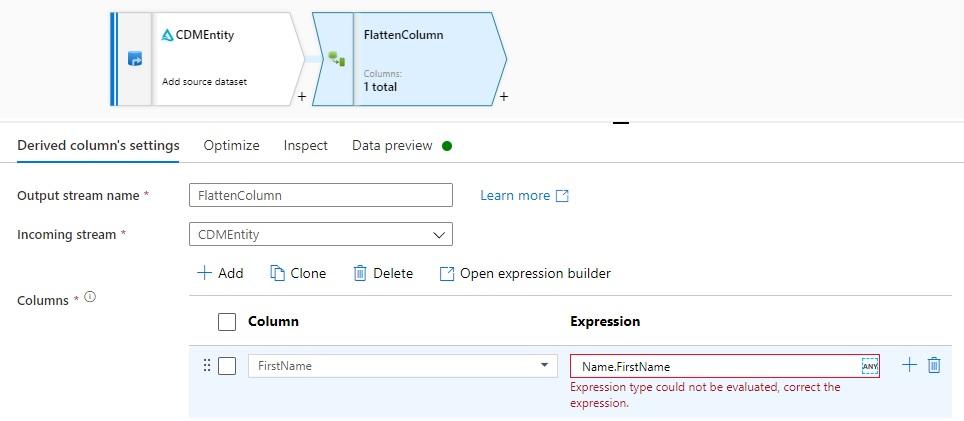Click the plus after CDMEntity node
Viewport: 964px width, 421px height.
pyautogui.click(x=302, y=97)
